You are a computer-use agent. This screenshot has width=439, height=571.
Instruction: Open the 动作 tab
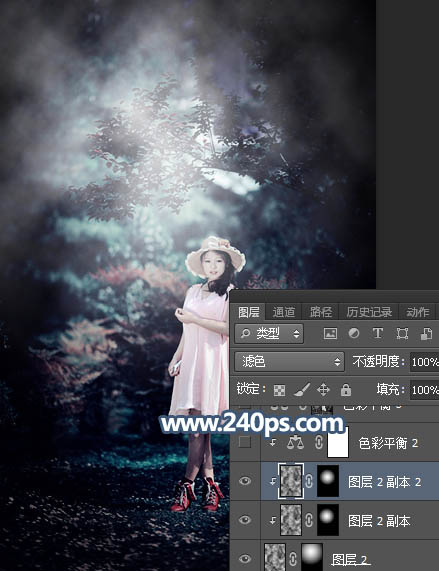[418, 312]
